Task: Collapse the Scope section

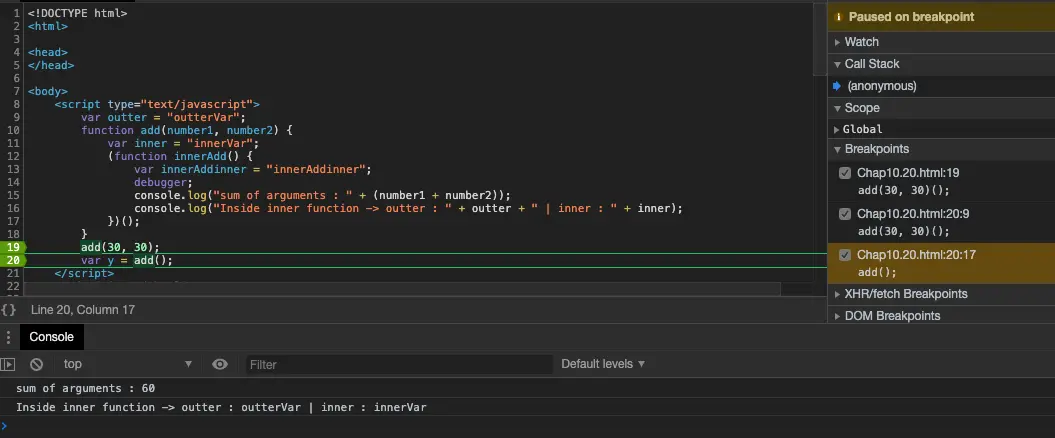Action: point(838,108)
